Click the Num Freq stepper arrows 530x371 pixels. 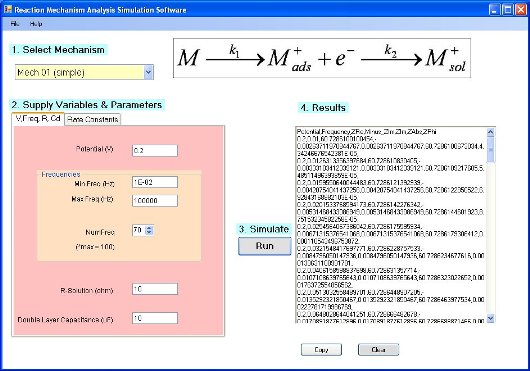click(x=149, y=230)
